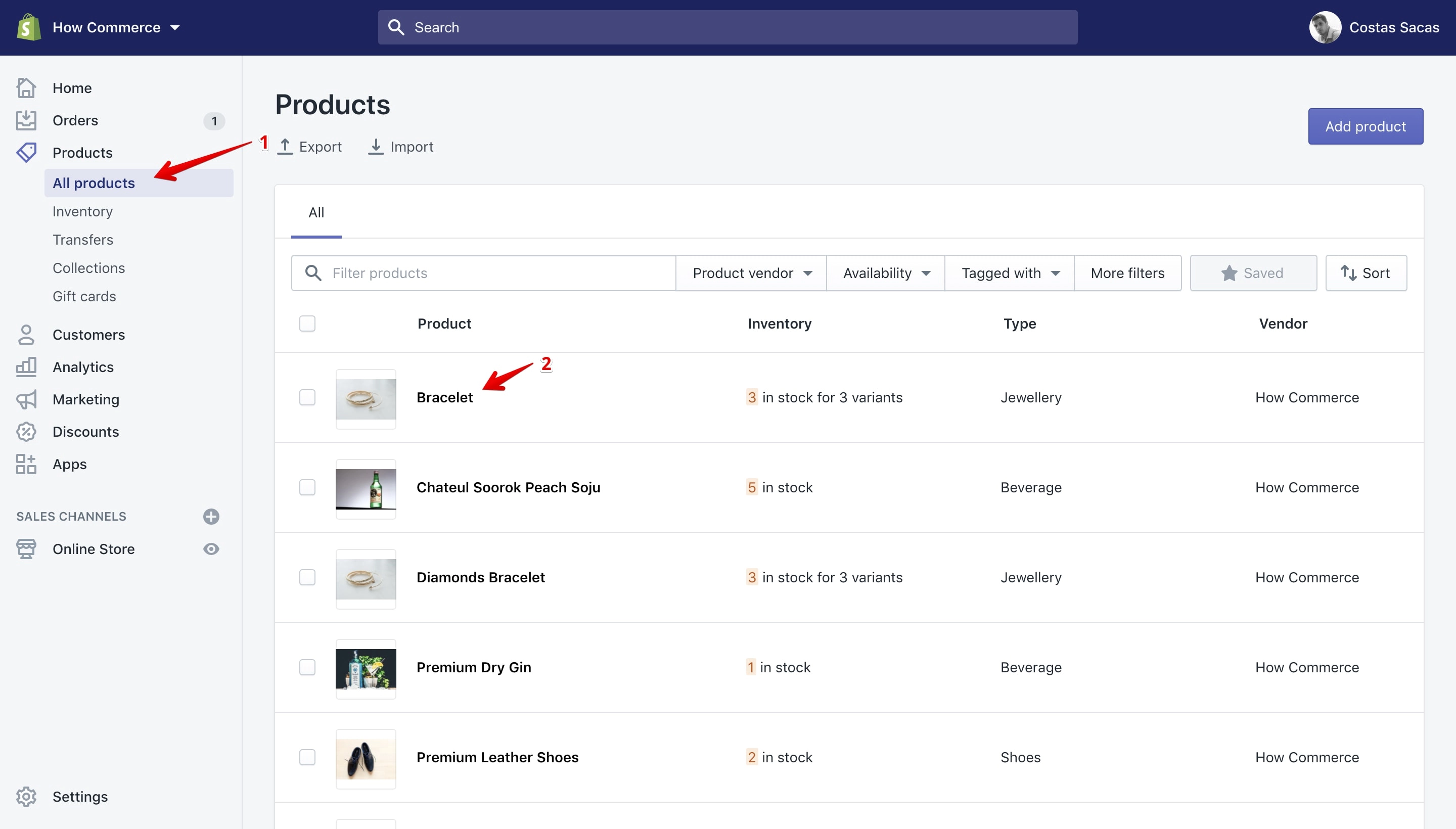The height and width of the screenshot is (829, 1456).
Task: Click the Inventory column header
Action: point(780,324)
